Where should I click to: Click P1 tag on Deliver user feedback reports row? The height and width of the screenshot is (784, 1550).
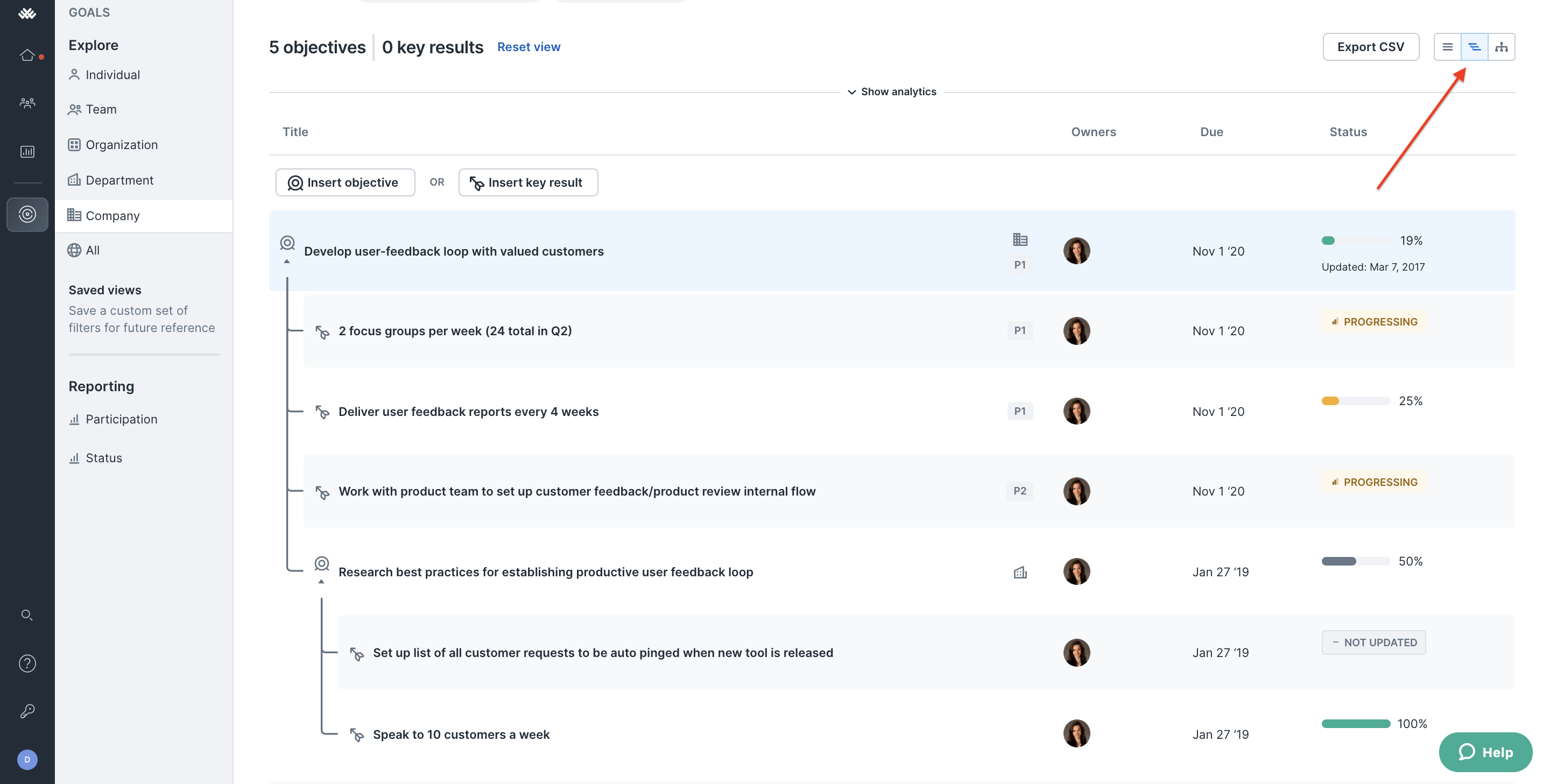[x=1019, y=412]
